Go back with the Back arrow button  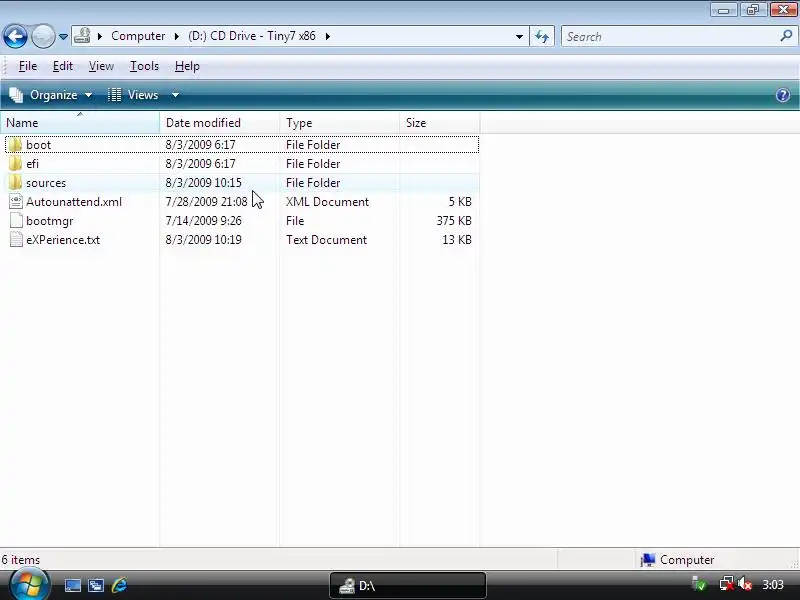click(15, 36)
